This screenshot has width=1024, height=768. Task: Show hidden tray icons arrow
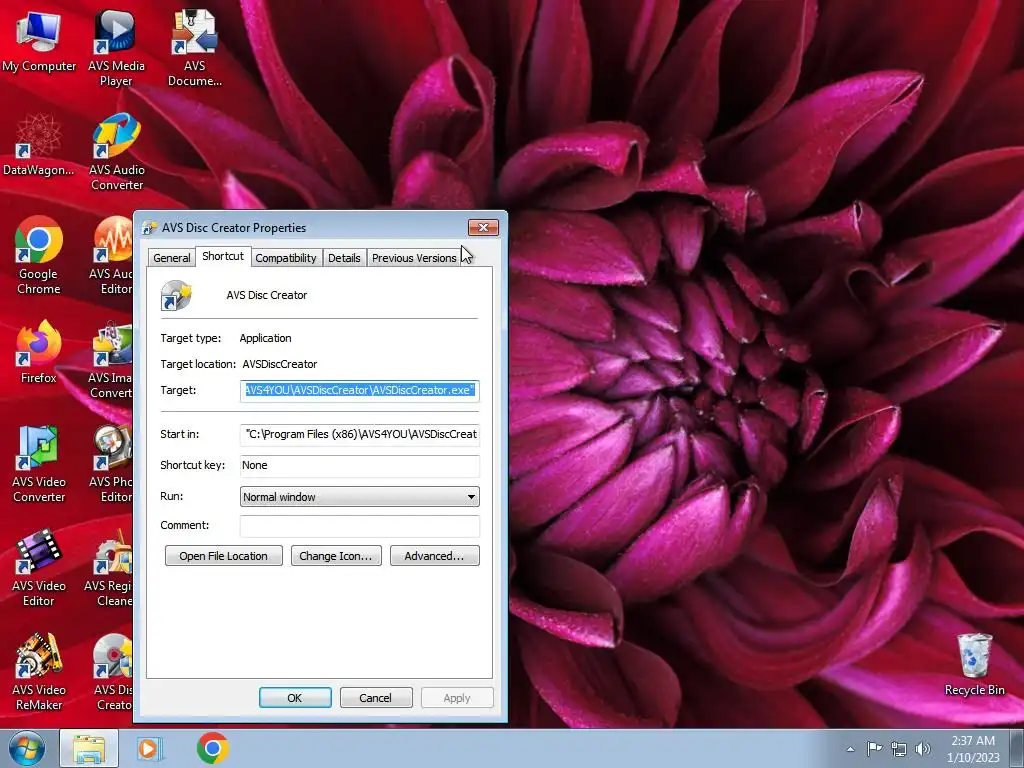[850, 749]
